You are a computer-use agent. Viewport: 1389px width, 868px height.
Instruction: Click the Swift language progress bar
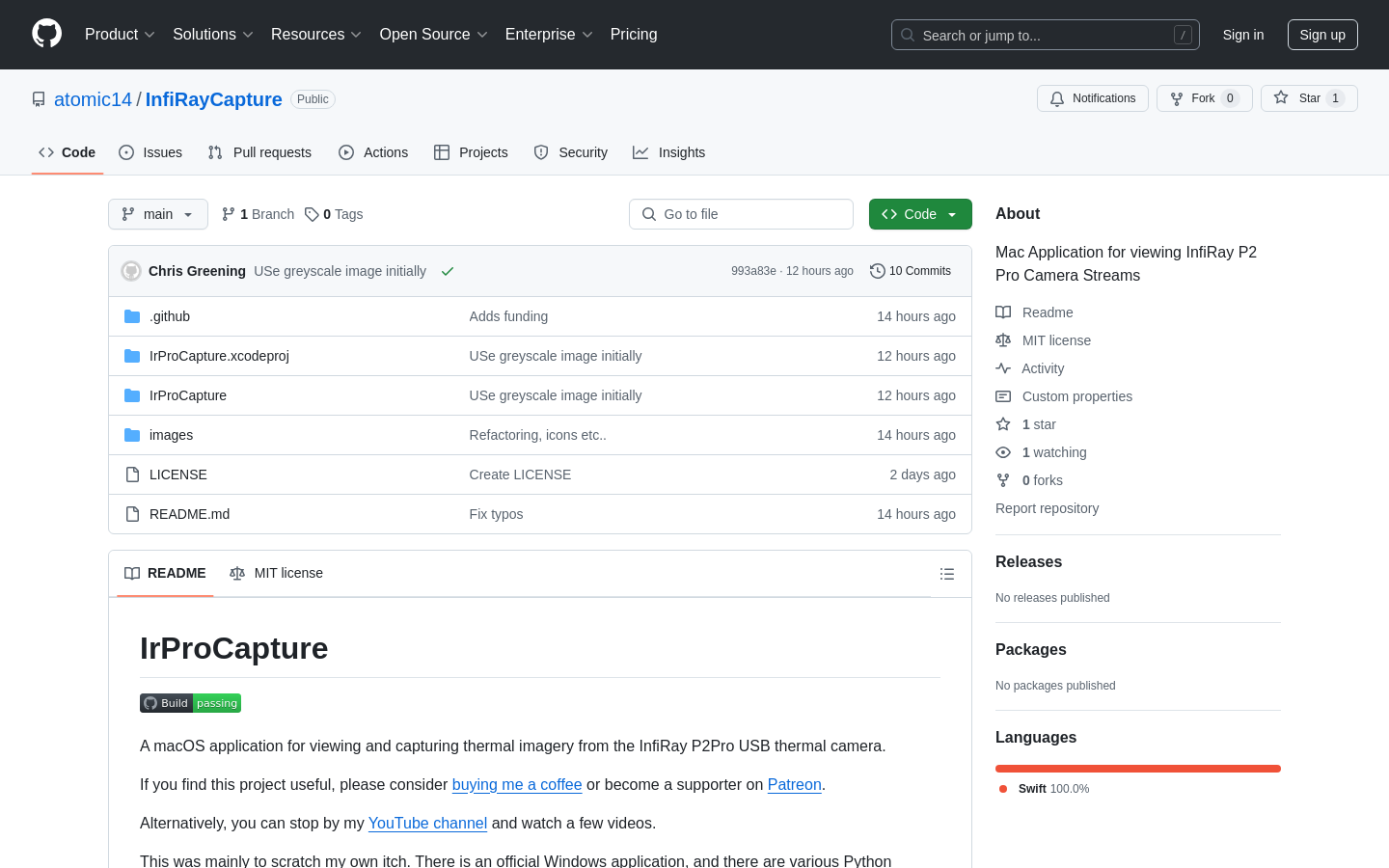pyautogui.click(x=1138, y=769)
